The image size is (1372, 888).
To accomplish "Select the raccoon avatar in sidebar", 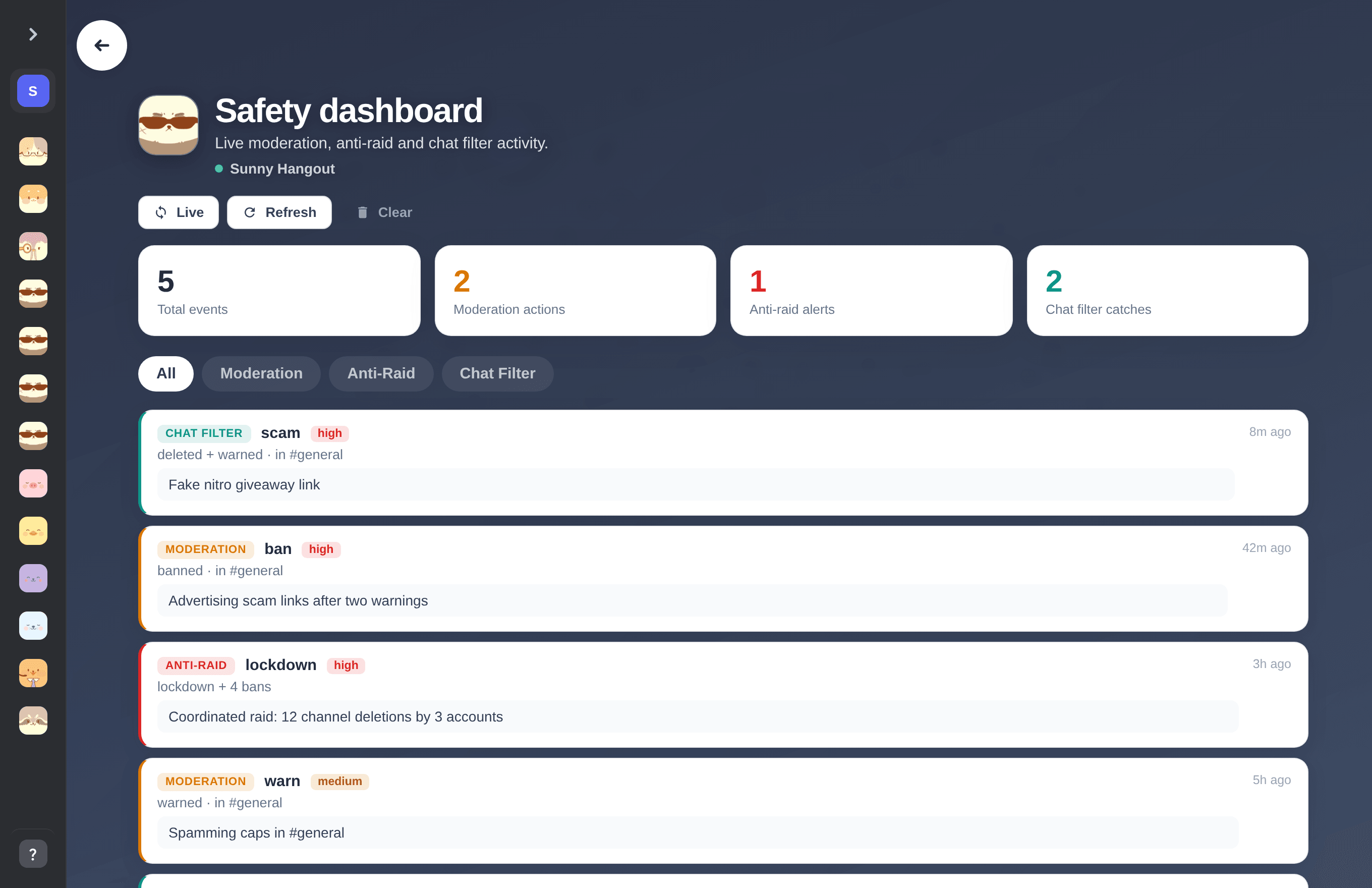I will tap(33, 720).
